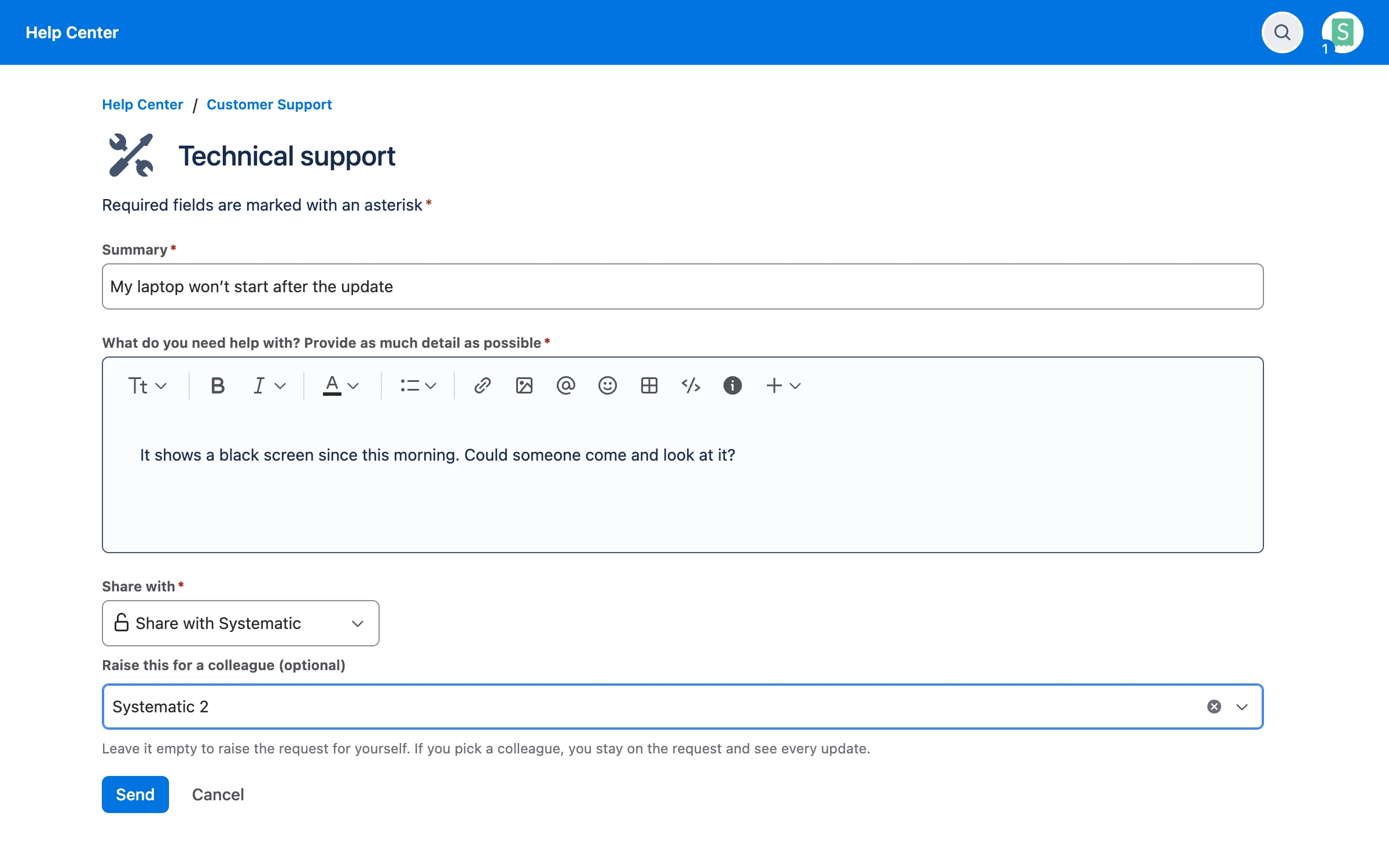Viewport: 1389px width, 868px height.
Task: Open Customer Support breadcrumb link
Action: coord(269,105)
